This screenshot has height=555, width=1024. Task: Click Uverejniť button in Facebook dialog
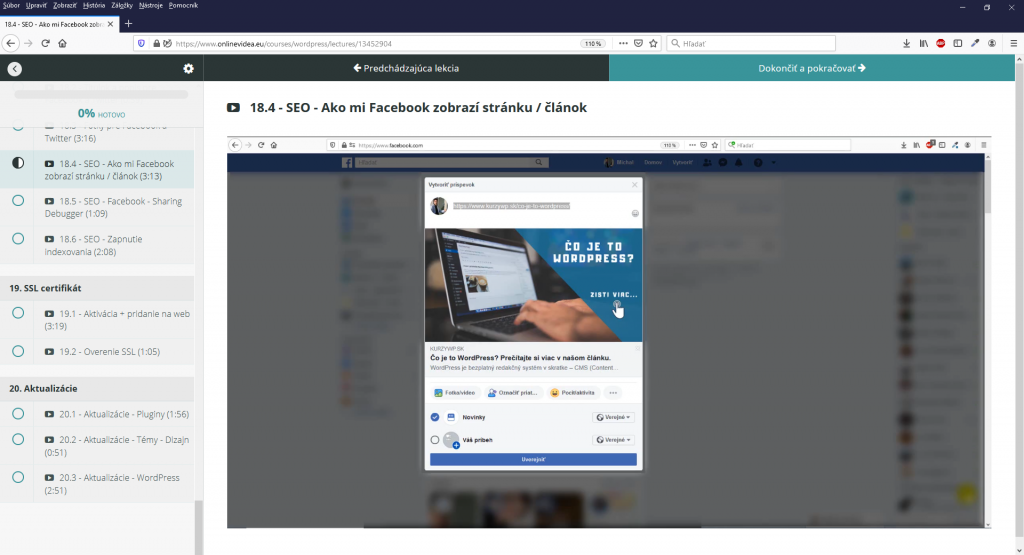click(x=533, y=460)
